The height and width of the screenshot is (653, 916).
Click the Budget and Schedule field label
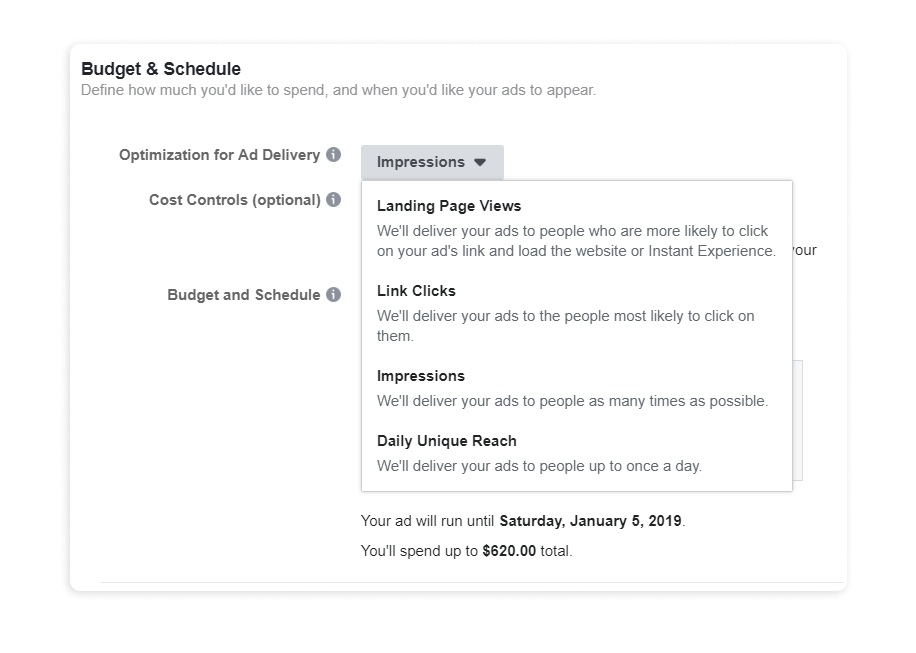pyautogui.click(x=244, y=295)
